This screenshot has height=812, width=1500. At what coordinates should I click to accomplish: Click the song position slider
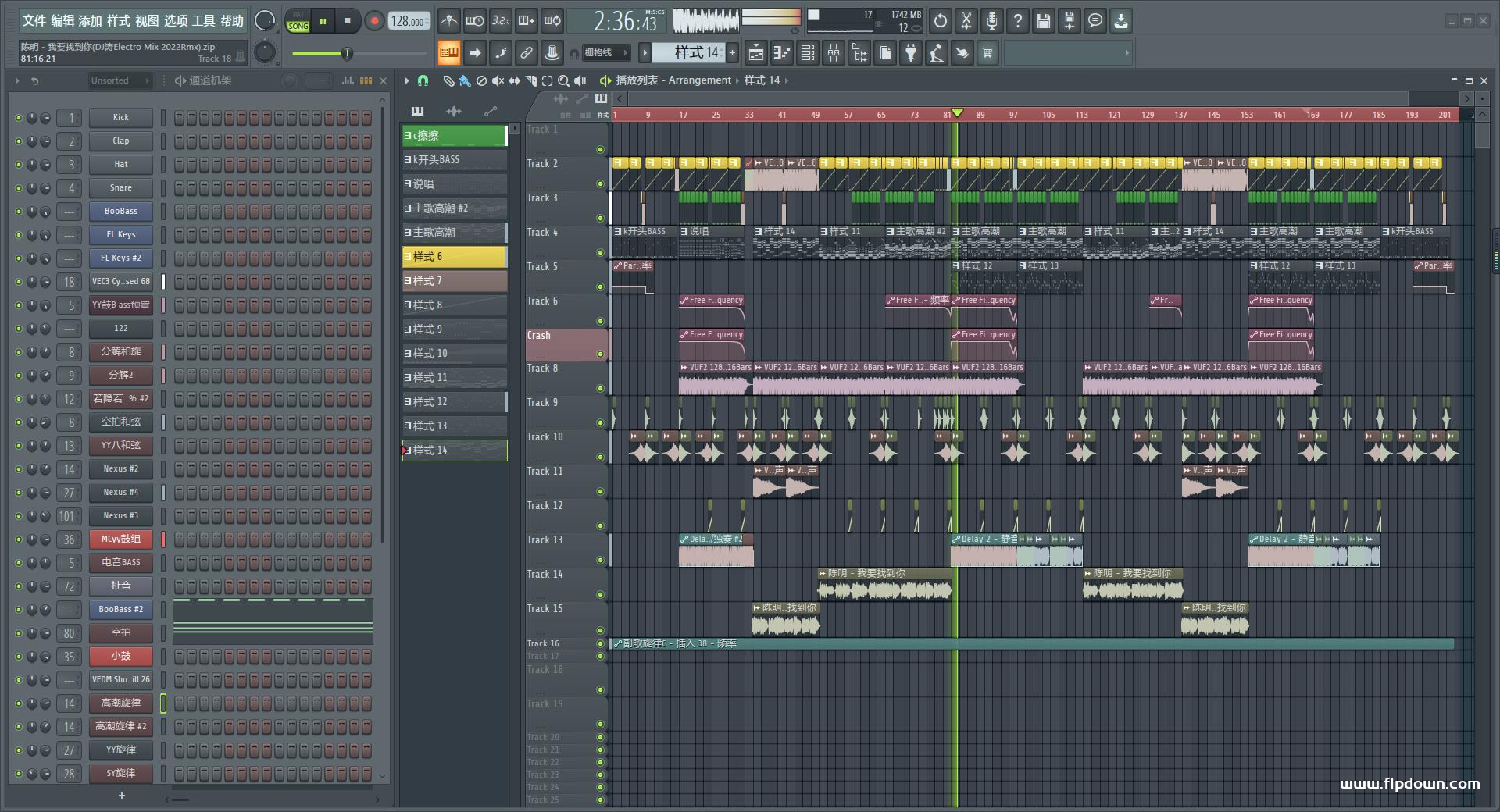coord(360,53)
